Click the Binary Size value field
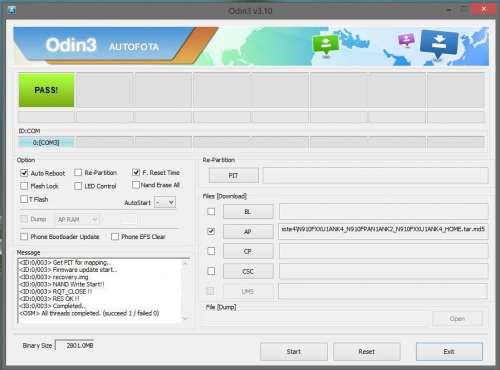Viewport: 500px width, 370px height. [75, 345]
